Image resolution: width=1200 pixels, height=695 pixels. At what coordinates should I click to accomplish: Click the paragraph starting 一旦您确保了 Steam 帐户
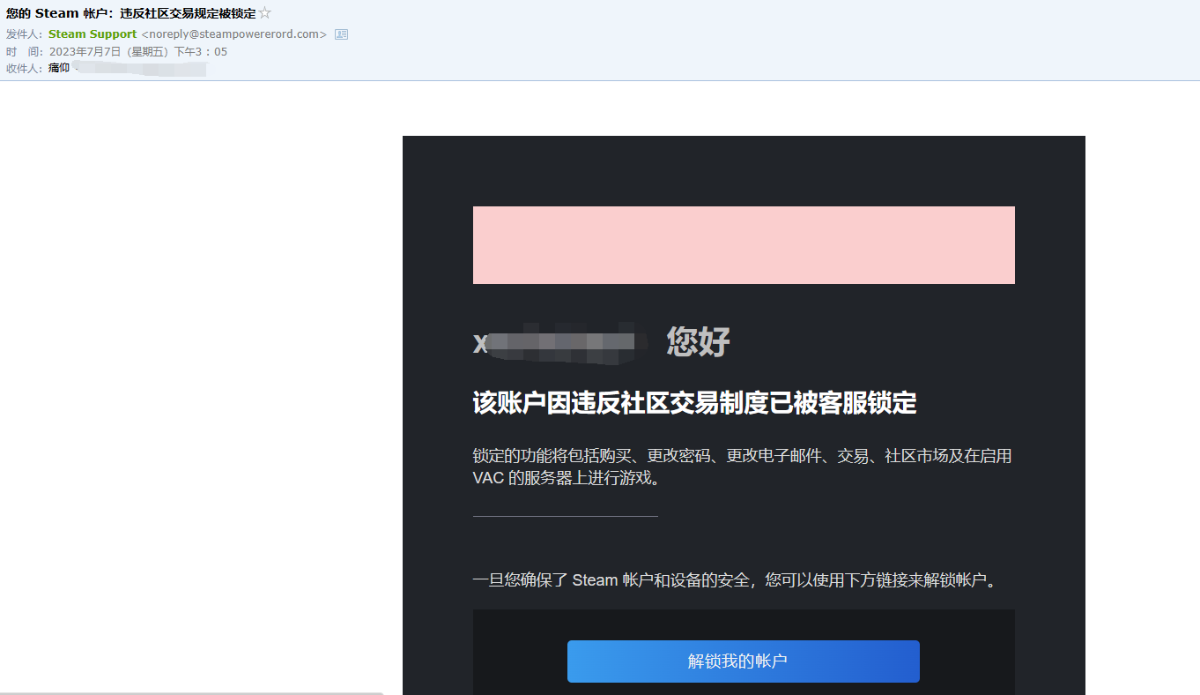point(735,580)
